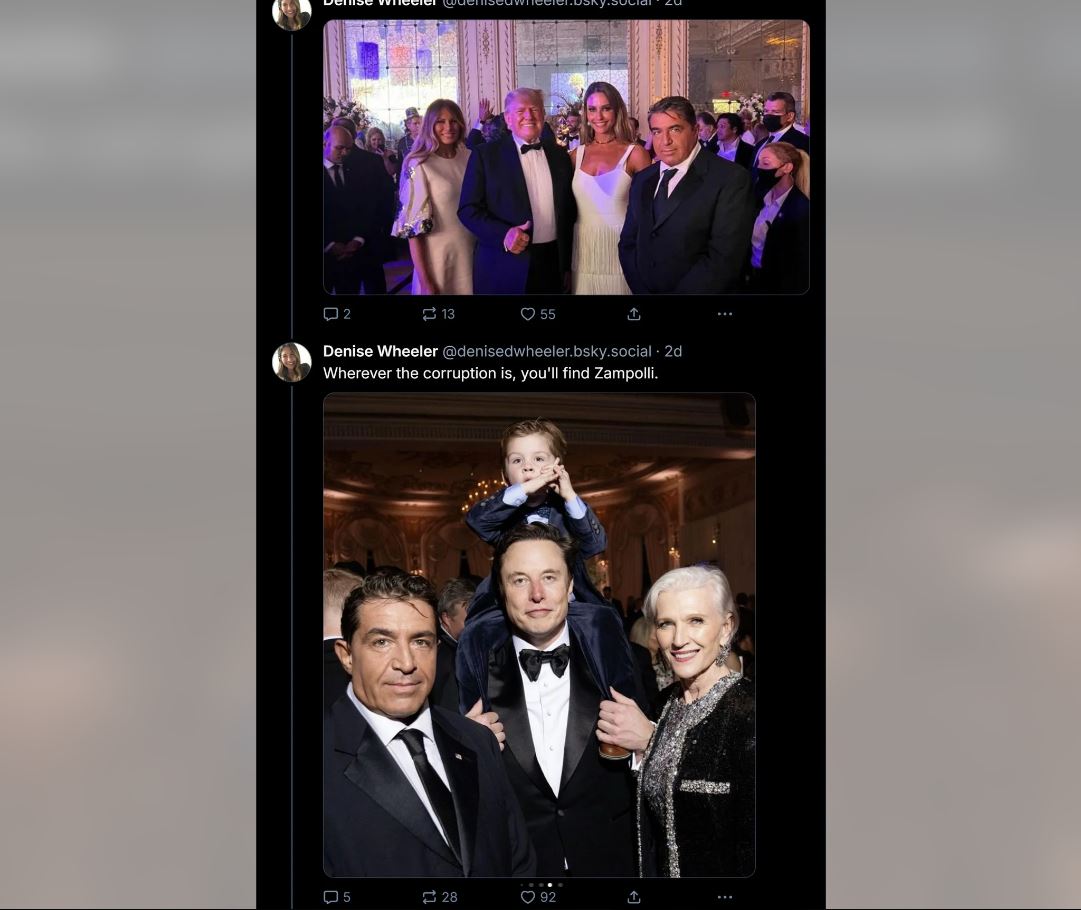Jump to the last image carousel dot
The image size is (1081, 910).
coord(560,884)
